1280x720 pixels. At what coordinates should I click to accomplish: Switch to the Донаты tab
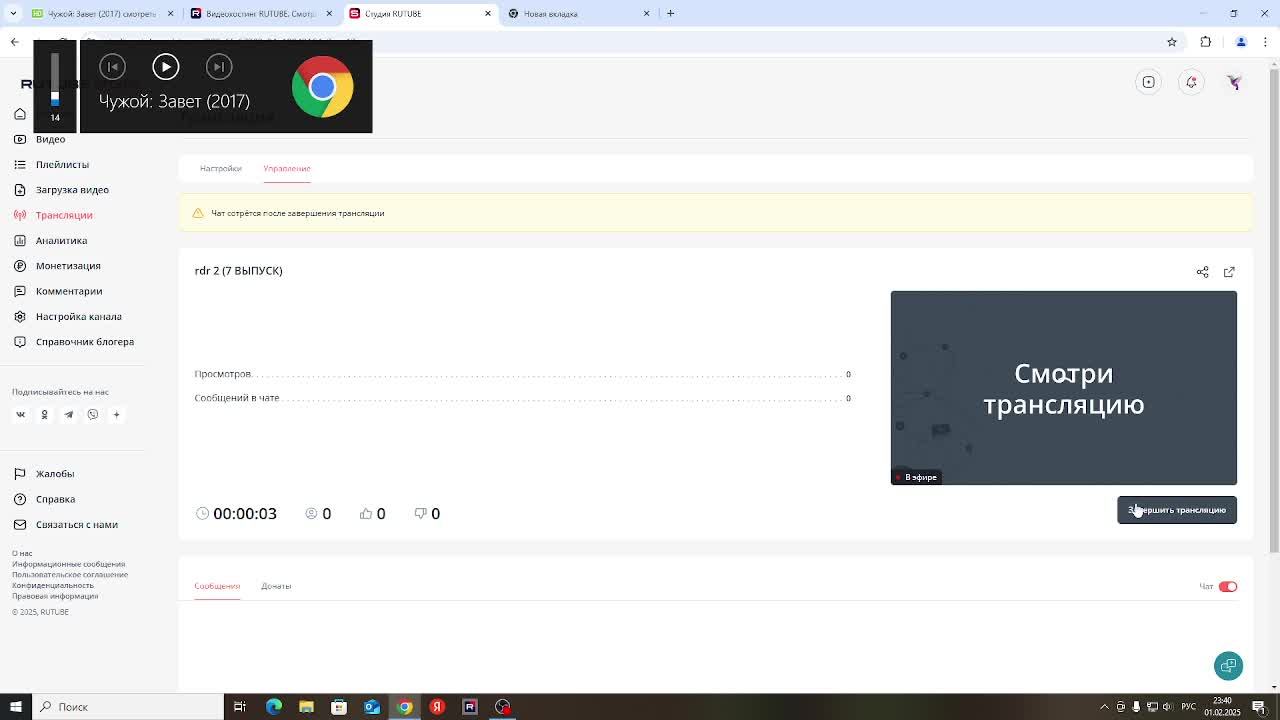[276, 586]
